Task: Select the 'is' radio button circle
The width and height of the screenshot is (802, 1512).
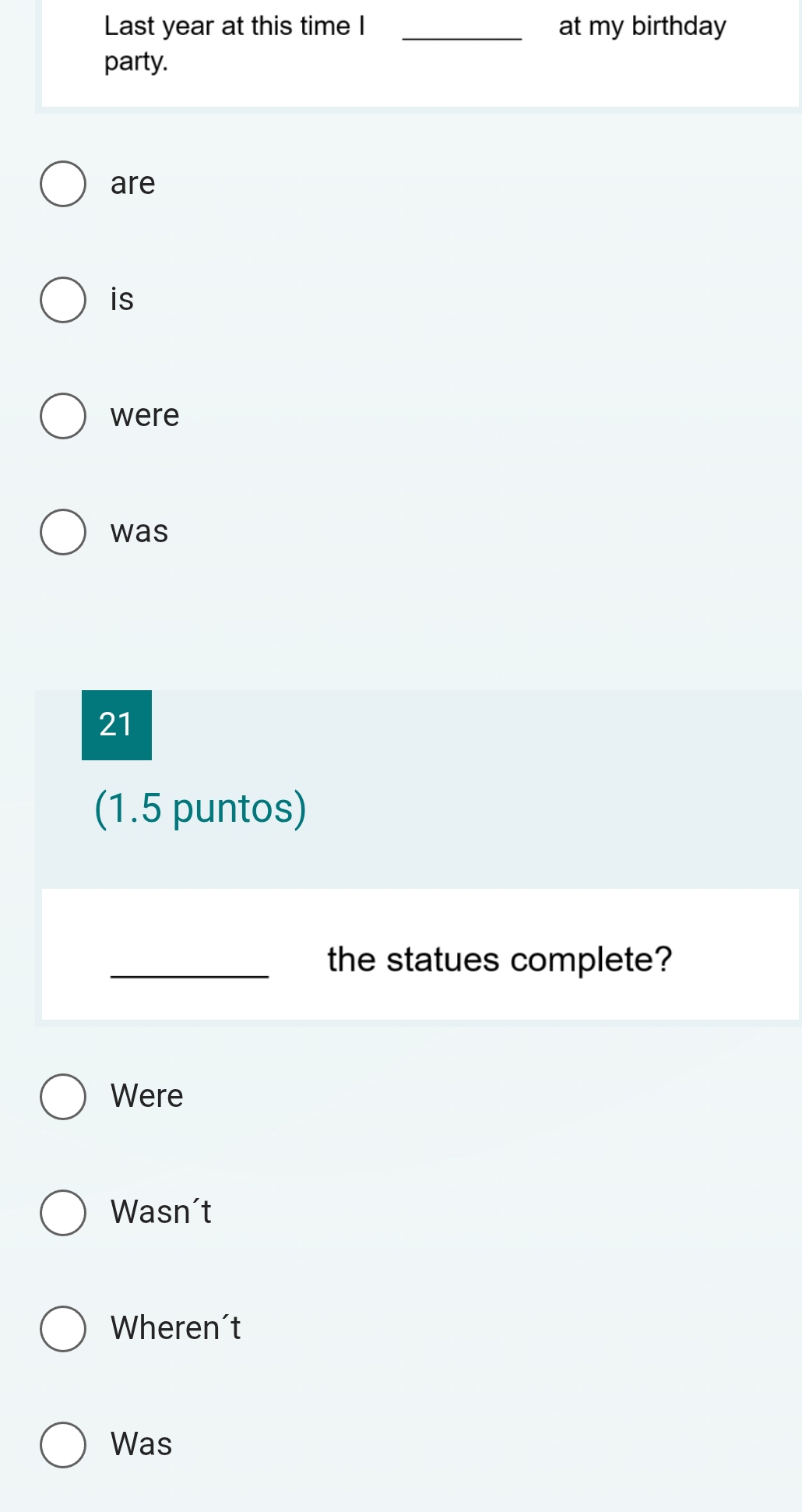Action: click(63, 300)
